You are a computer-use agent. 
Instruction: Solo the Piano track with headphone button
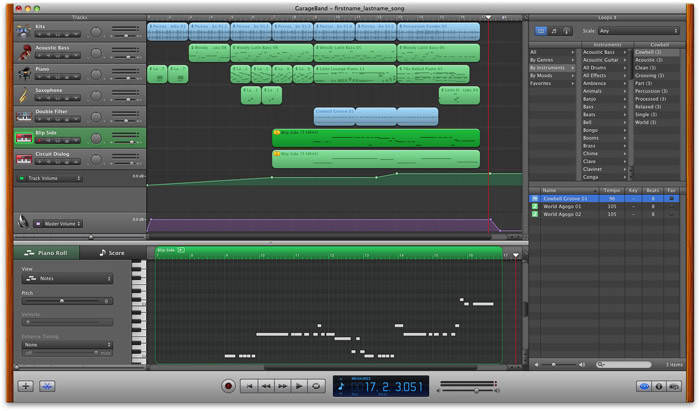(58, 77)
